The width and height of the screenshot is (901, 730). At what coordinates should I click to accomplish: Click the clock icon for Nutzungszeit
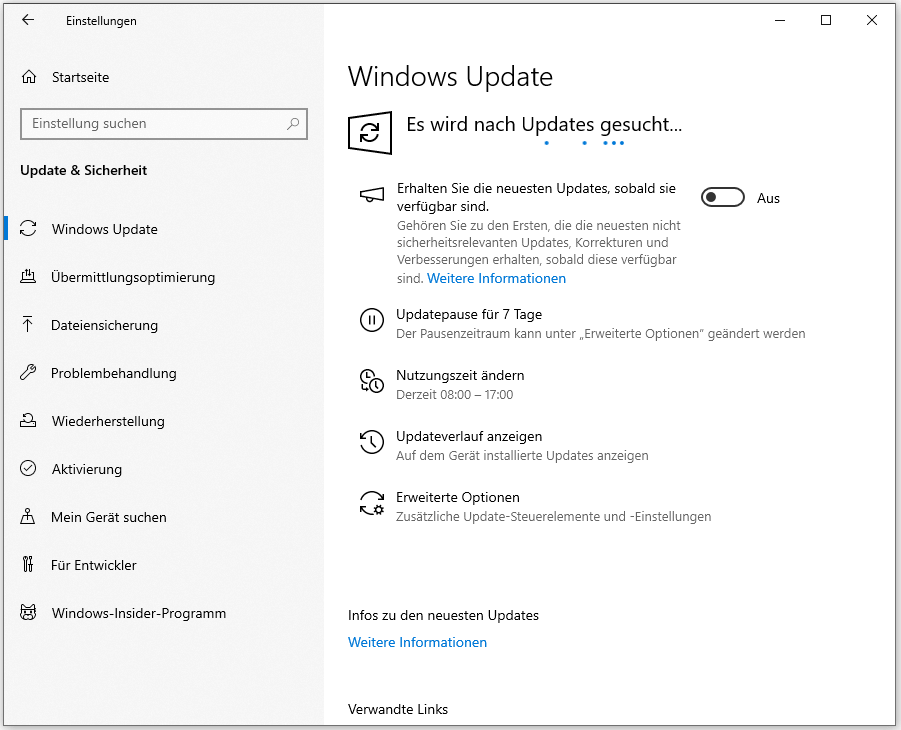tap(372, 381)
